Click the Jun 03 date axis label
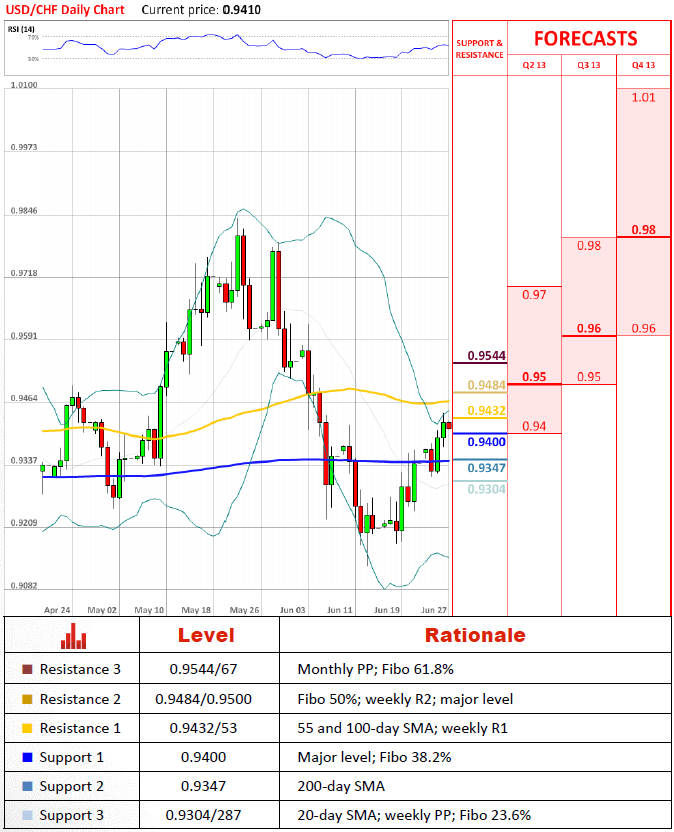Screen dimensions: 674x832 (292, 610)
